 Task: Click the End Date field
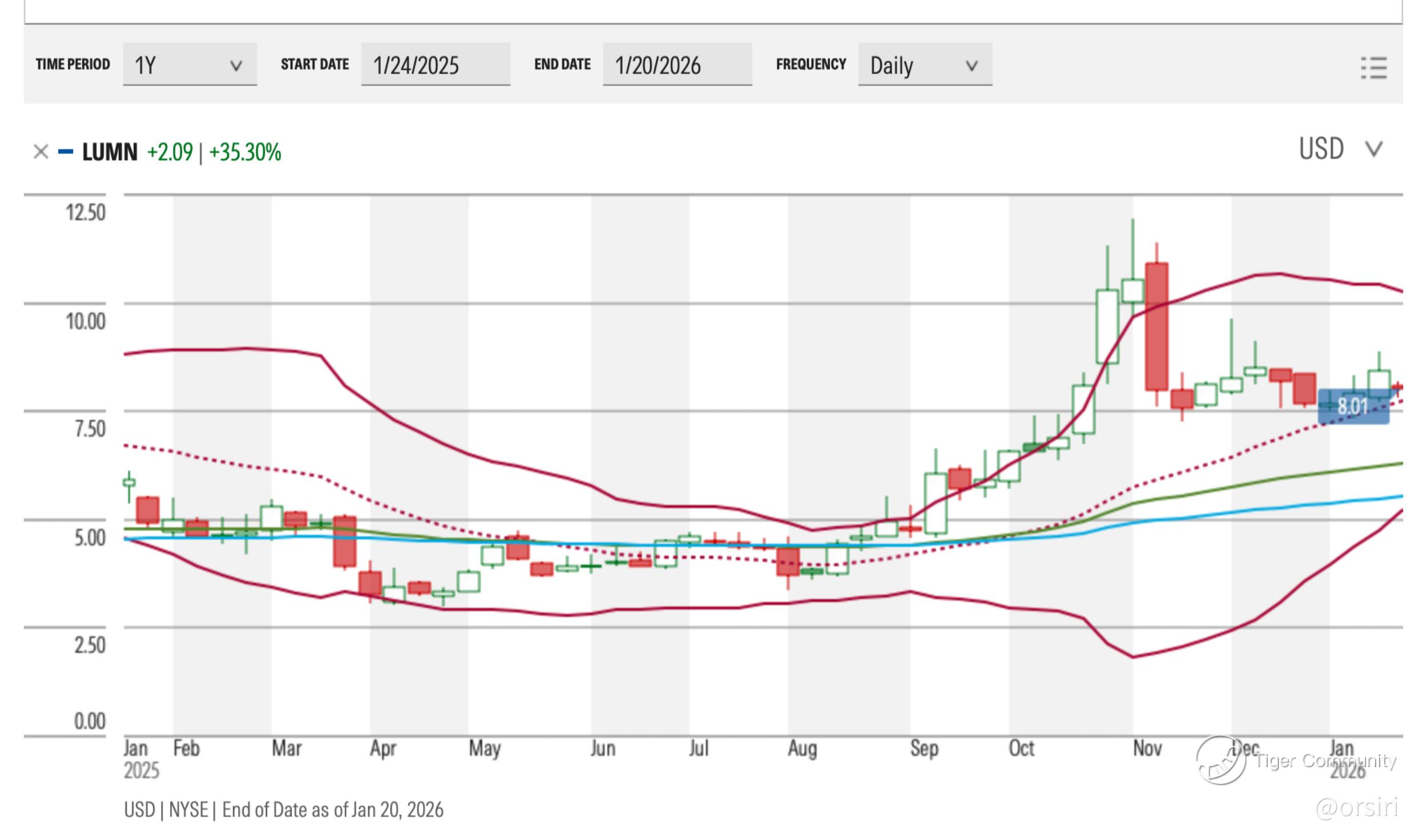tap(676, 64)
